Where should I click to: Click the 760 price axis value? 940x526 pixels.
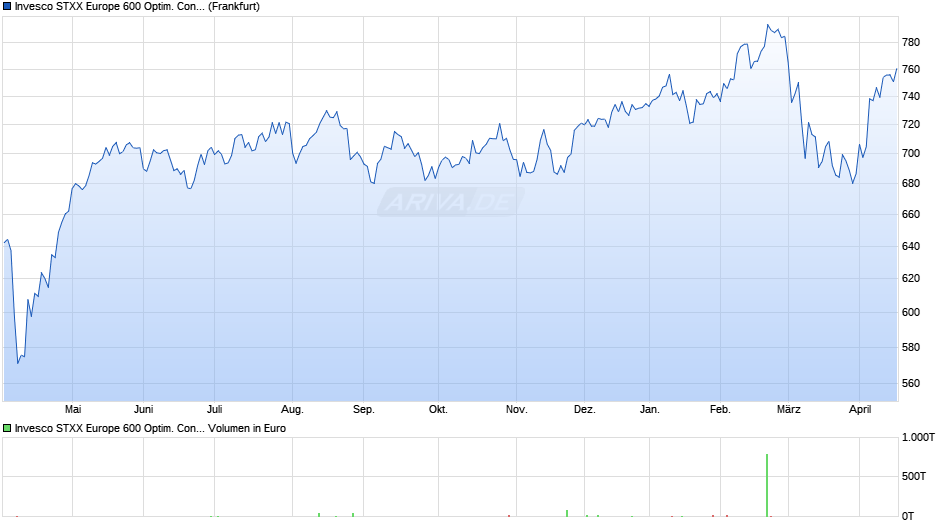911,70
